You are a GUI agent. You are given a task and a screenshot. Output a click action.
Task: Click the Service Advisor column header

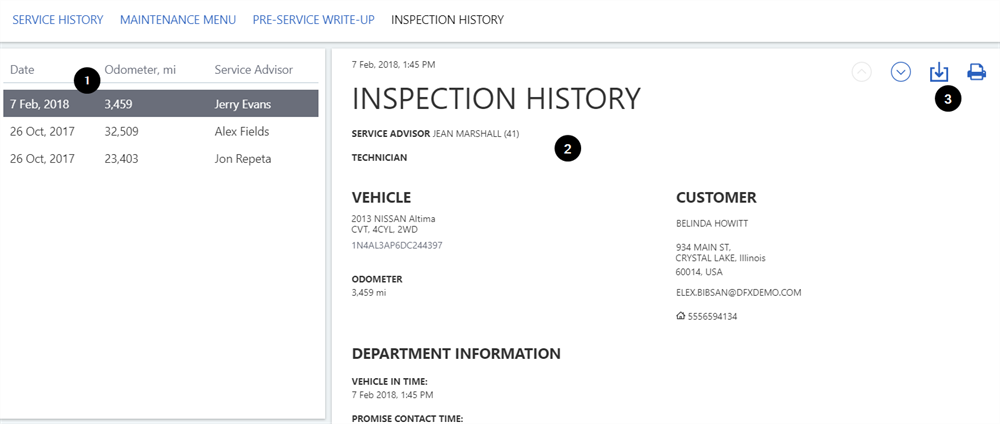pos(253,69)
